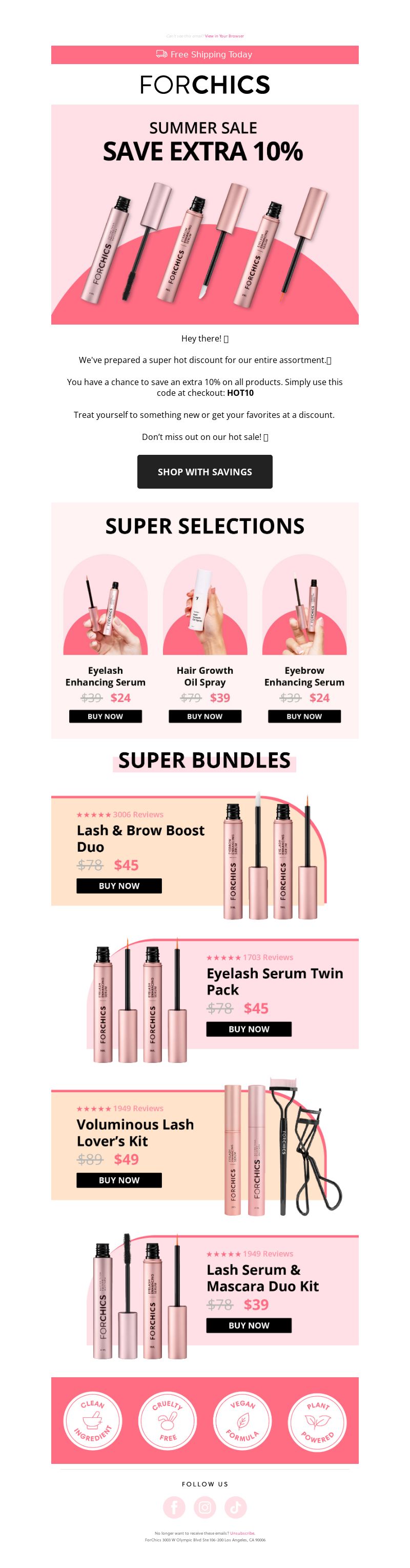Buy the Lash & Brow Boost Duo
This screenshot has width=410, height=1568.
click(x=119, y=886)
